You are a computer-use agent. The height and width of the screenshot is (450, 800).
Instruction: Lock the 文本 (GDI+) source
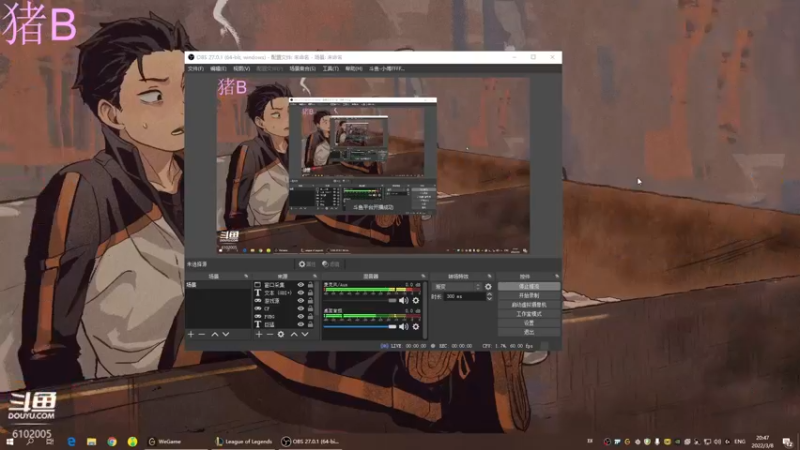point(310,293)
